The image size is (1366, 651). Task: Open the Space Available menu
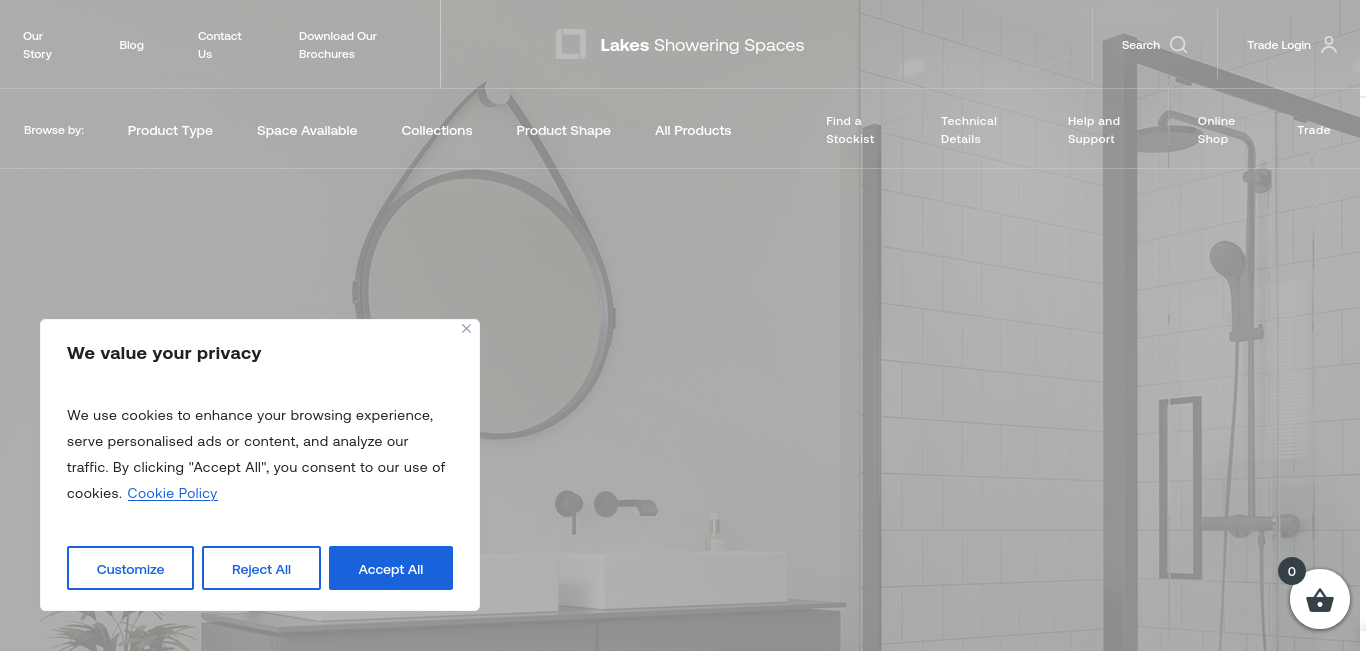coord(307,130)
